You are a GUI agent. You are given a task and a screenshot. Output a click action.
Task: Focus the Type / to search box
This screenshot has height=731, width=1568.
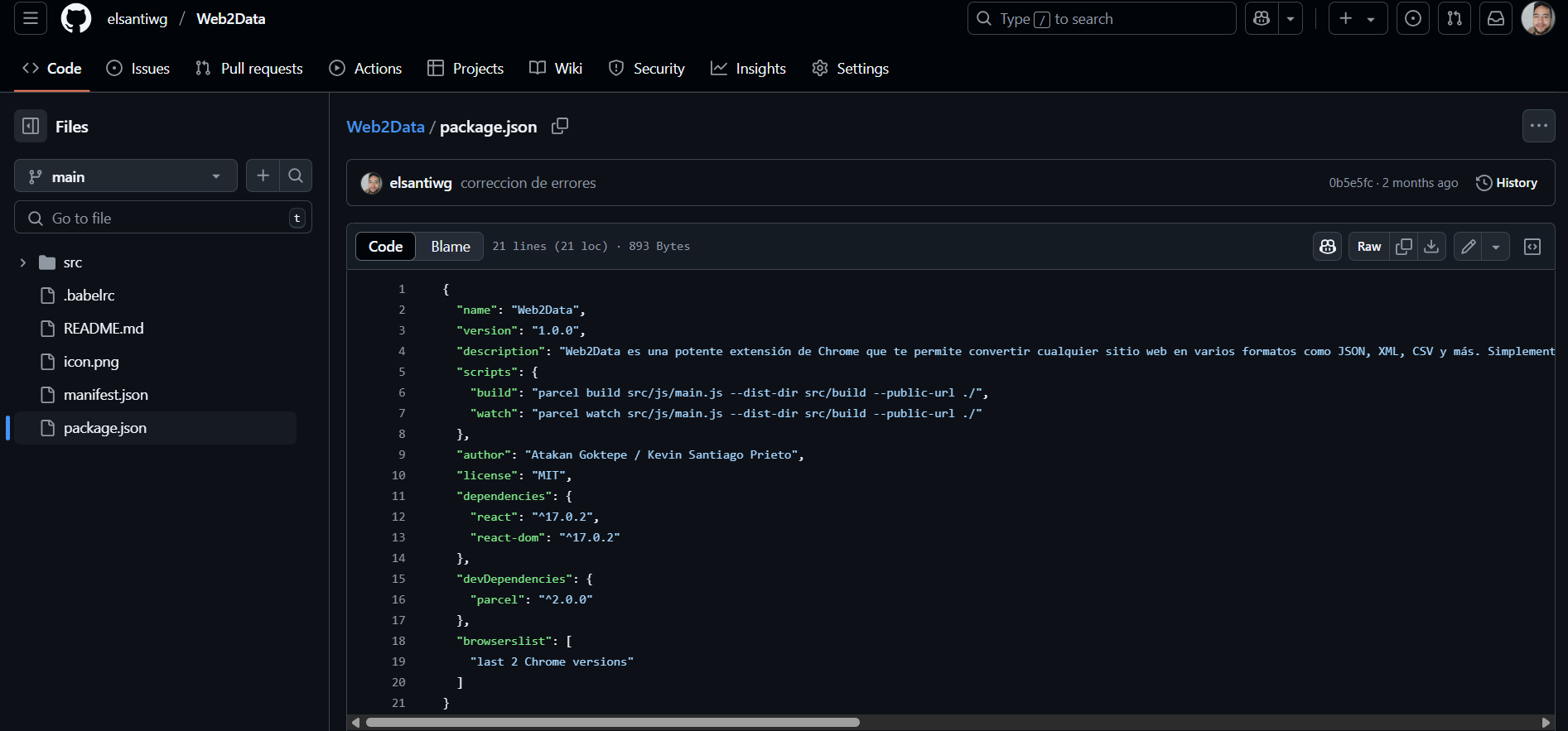(1102, 18)
